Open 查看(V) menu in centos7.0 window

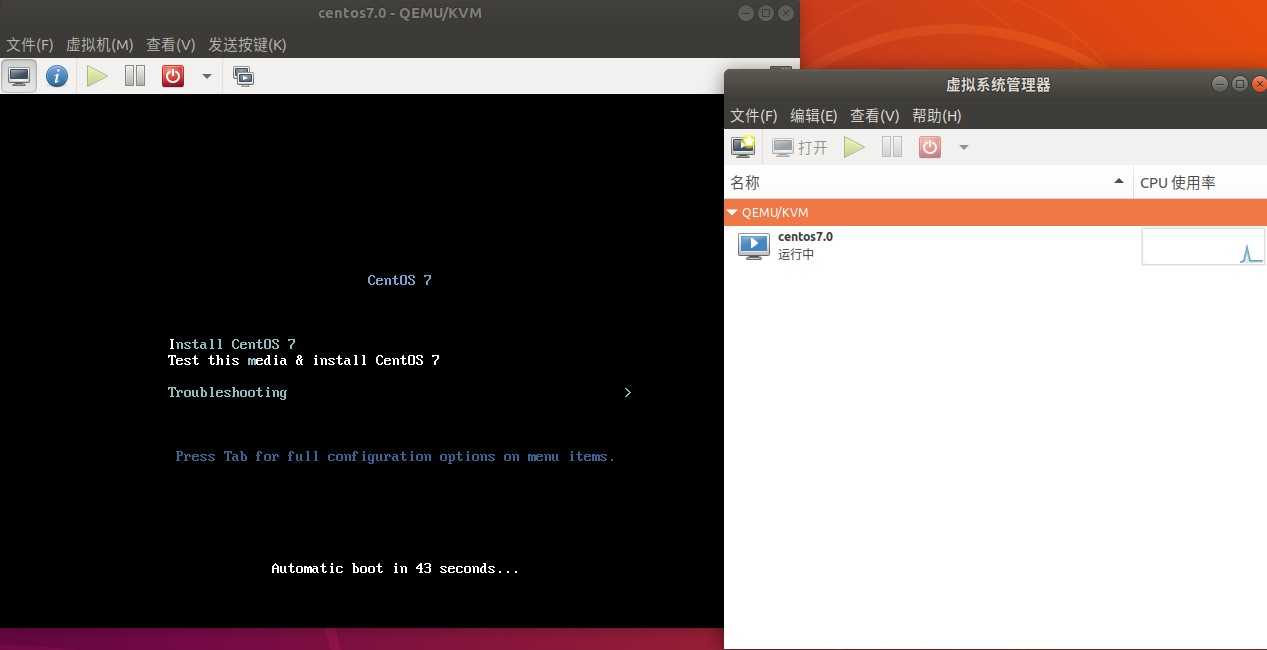pyautogui.click(x=170, y=45)
